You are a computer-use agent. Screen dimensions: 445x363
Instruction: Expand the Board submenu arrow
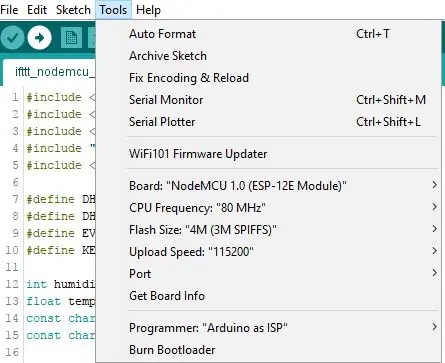(x=434, y=185)
